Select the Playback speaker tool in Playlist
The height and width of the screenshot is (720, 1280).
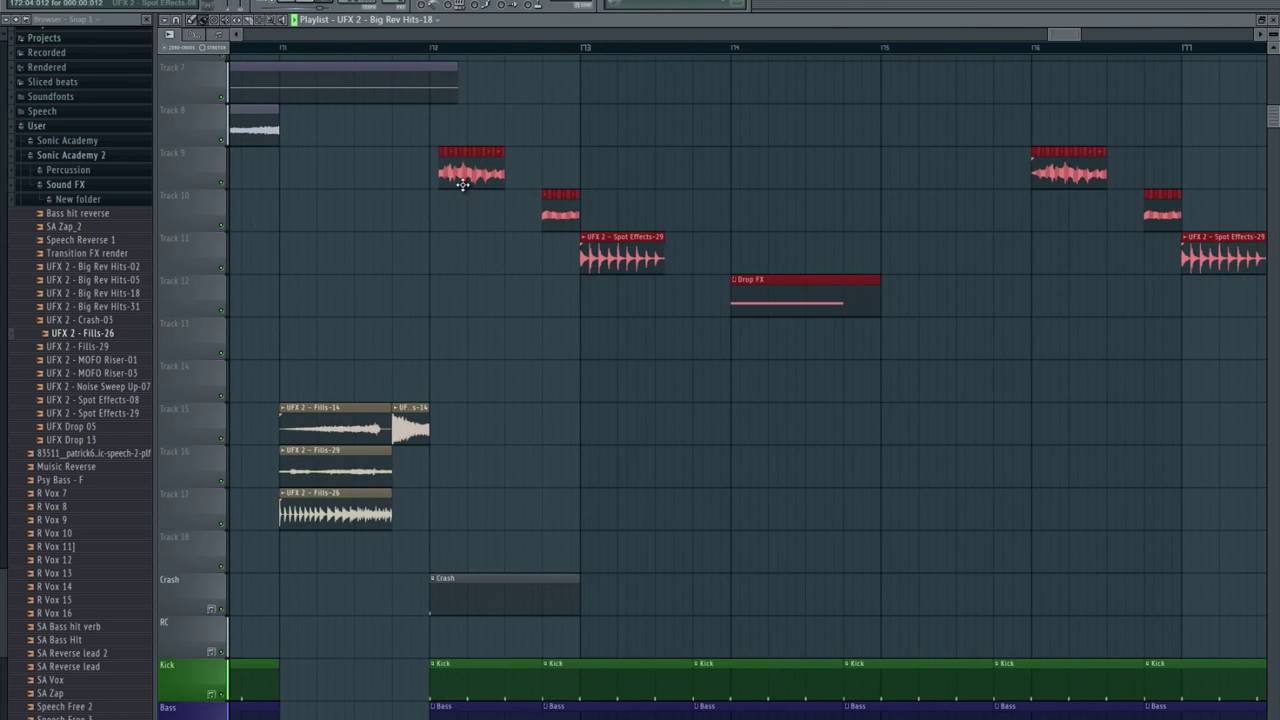(x=281, y=20)
